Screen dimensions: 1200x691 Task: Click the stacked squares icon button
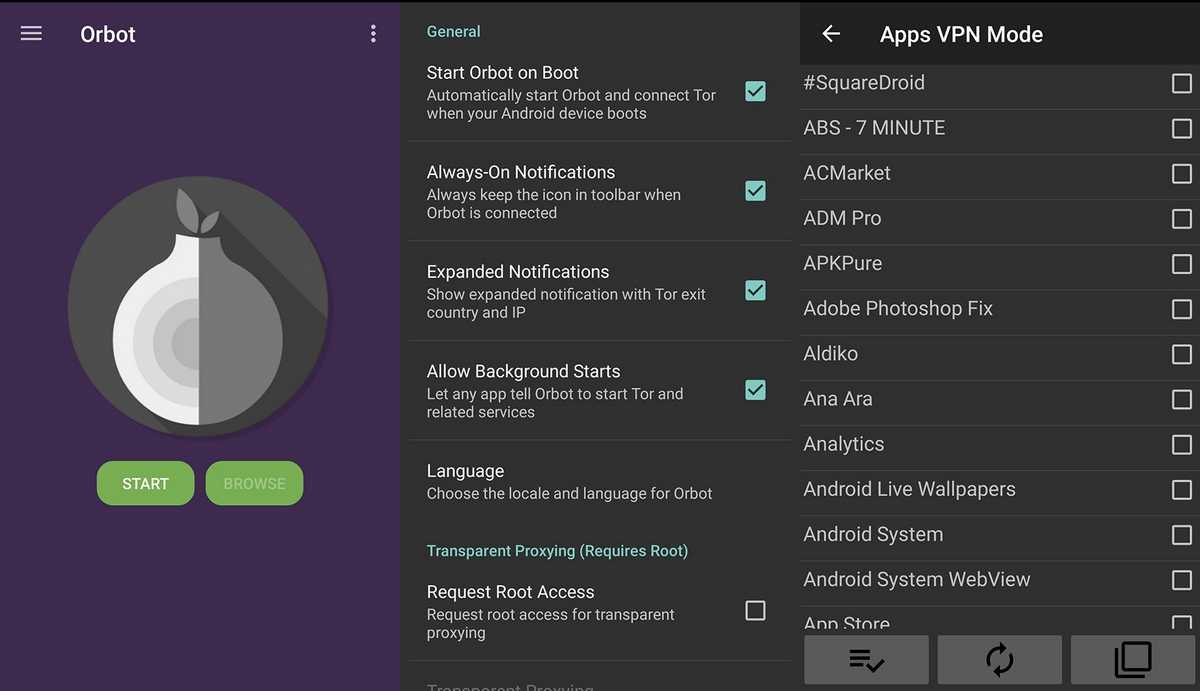tap(1133, 660)
